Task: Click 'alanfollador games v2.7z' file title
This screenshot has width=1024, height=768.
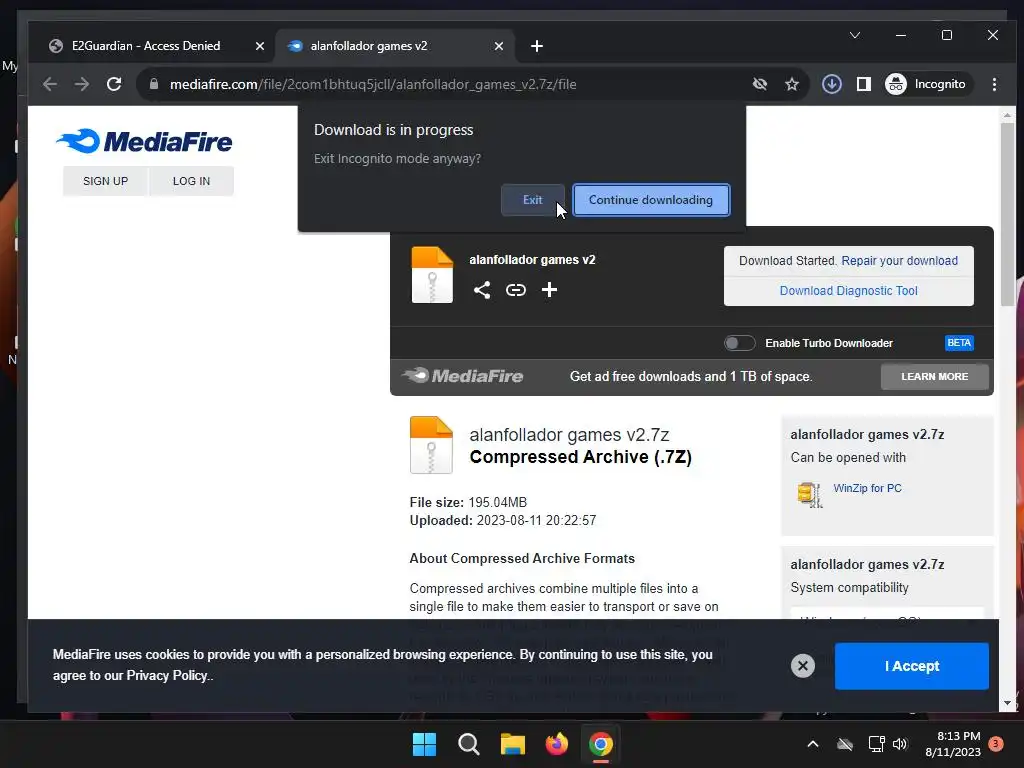Action: [569, 435]
